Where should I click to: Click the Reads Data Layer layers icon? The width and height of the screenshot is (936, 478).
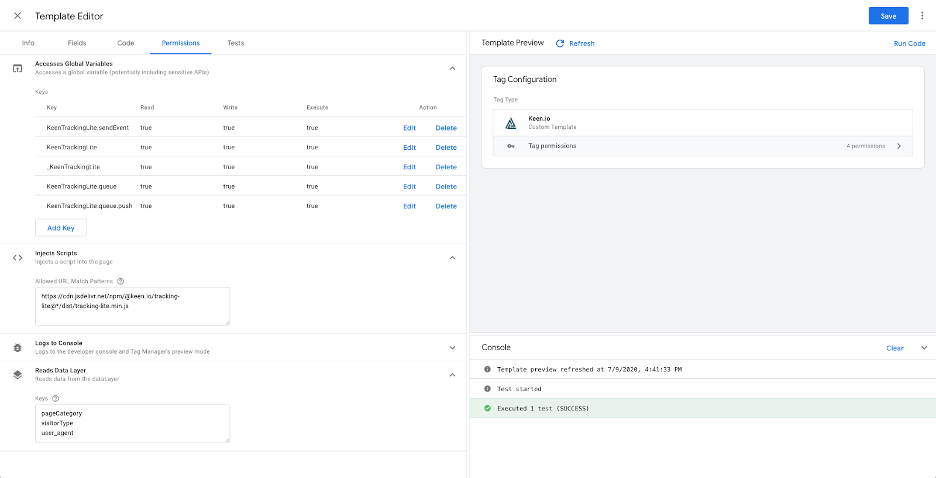(x=17, y=375)
